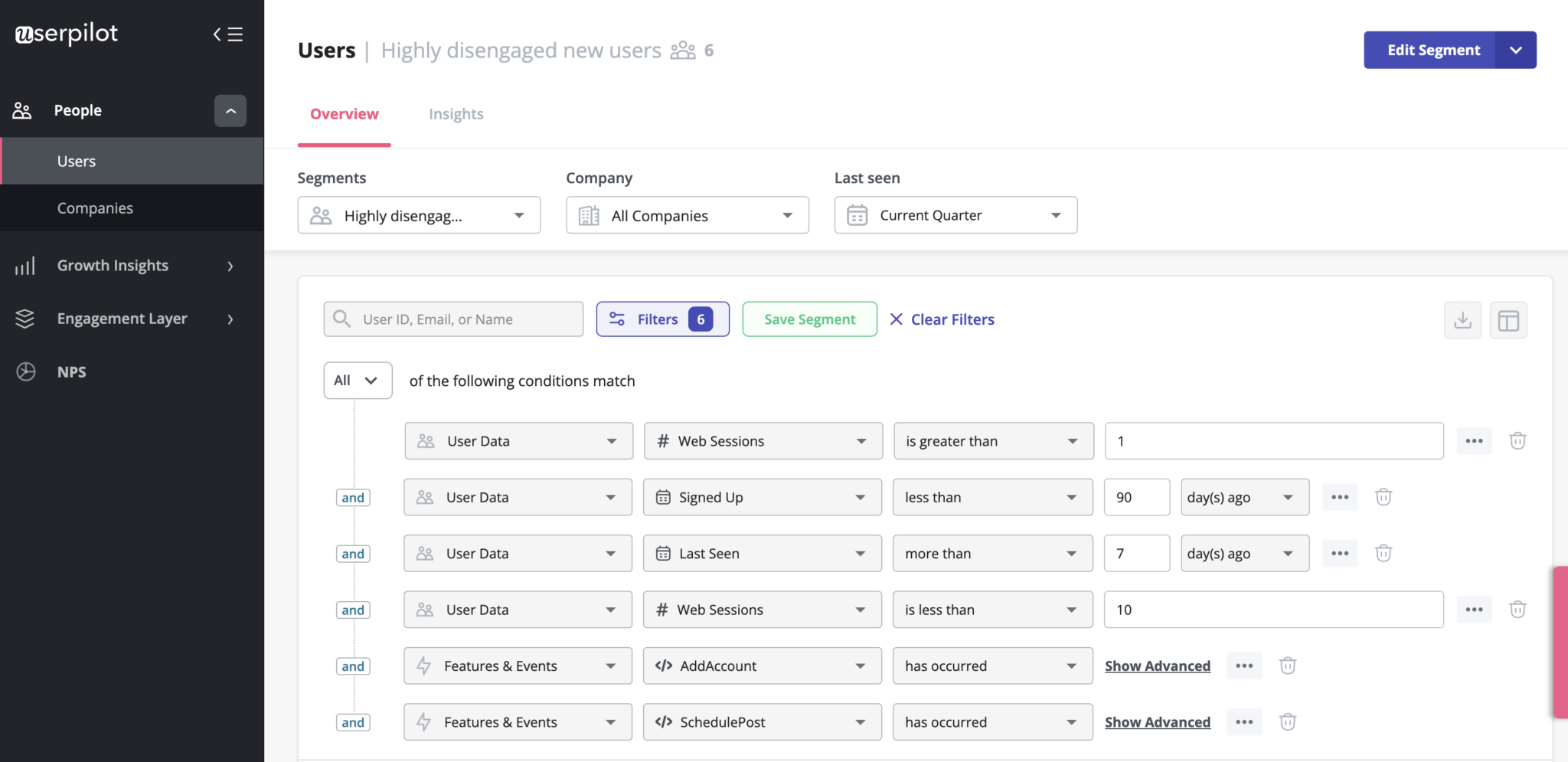Open the All/Any conditions dropdown
Screen dimensions: 1568x762
[357, 380]
